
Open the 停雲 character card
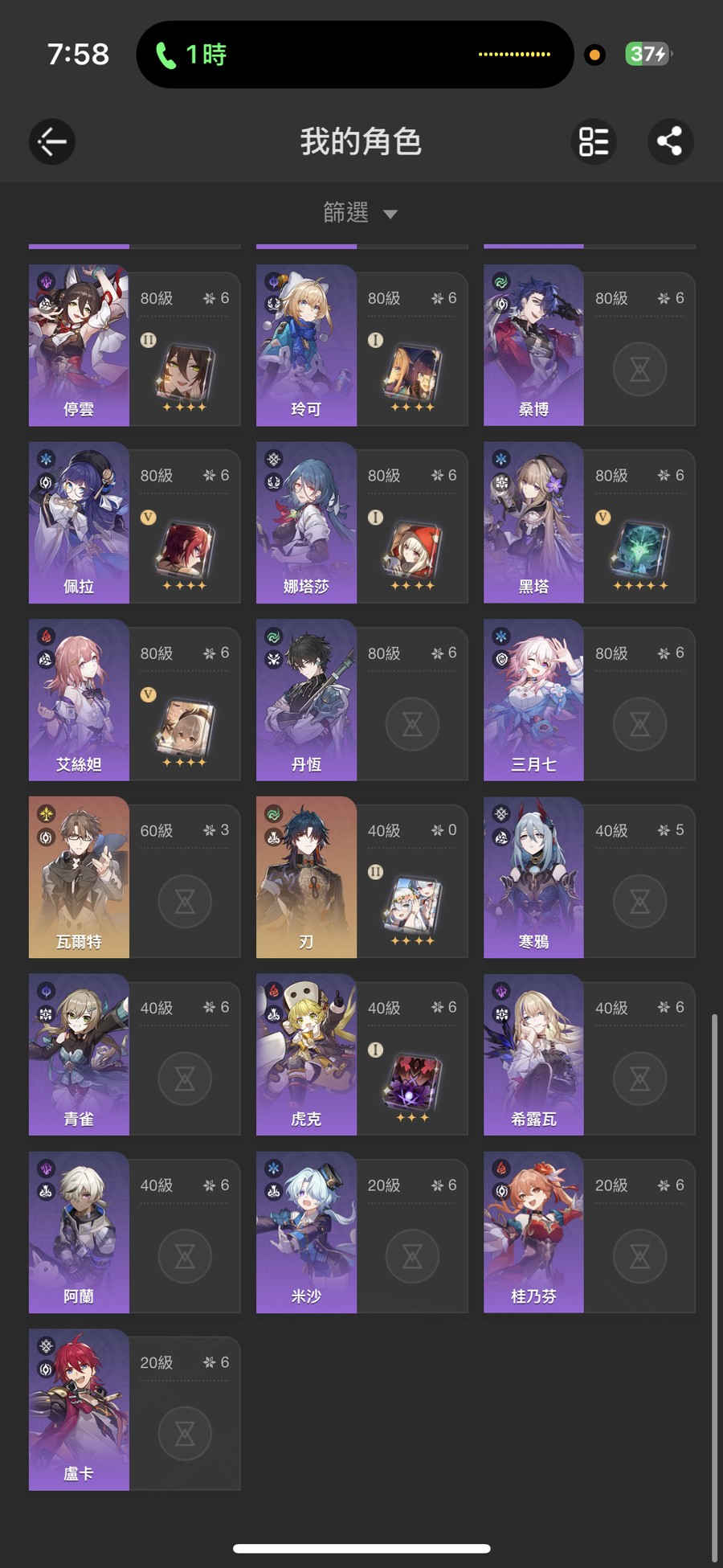coord(135,346)
